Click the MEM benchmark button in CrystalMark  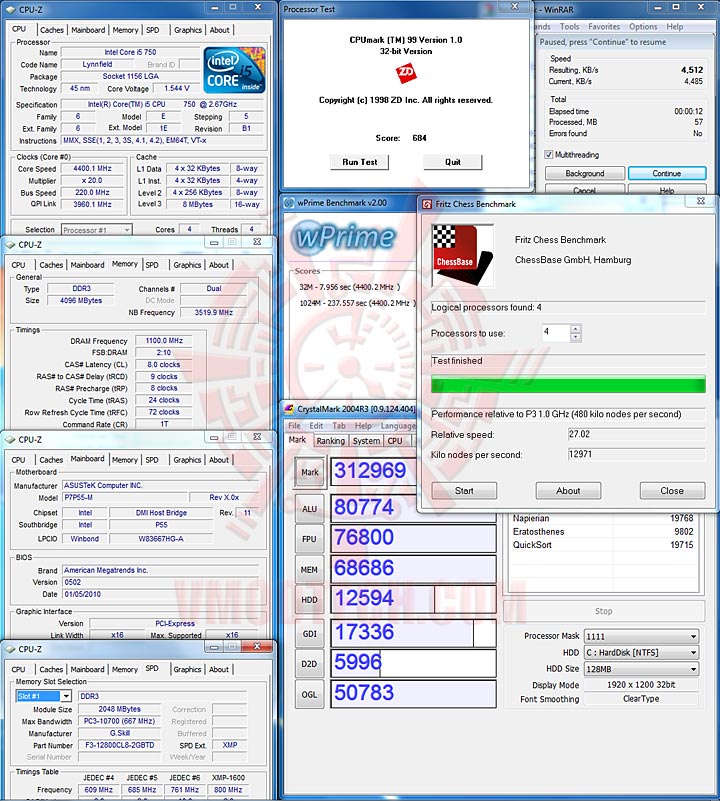click(x=309, y=570)
